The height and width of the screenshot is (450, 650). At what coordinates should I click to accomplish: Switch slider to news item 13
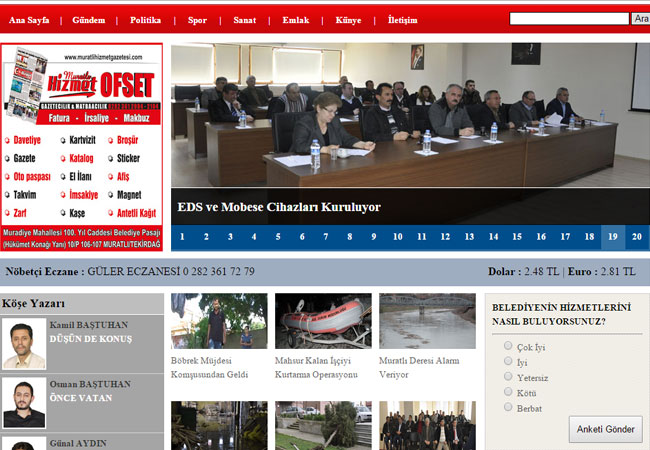469,237
